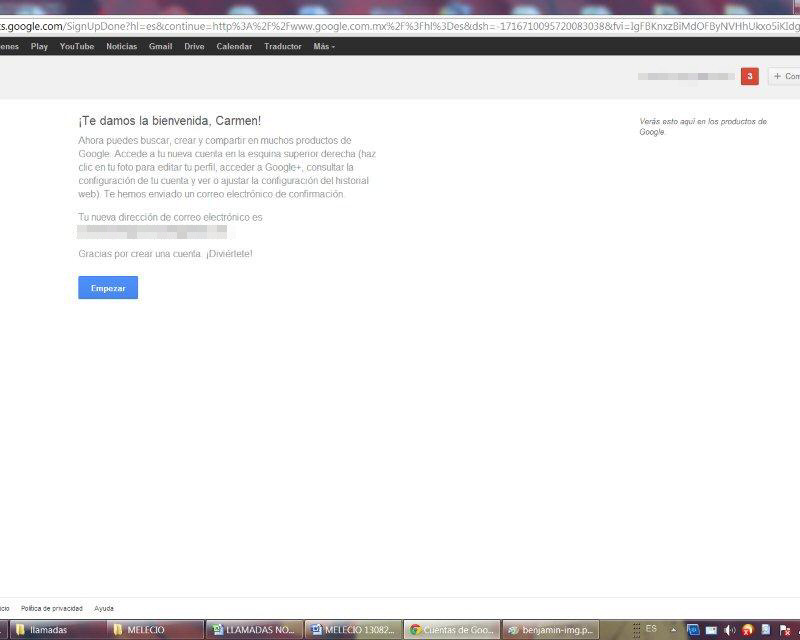This screenshot has width=800, height=640.
Task: Open Traductor from the Google bar
Action: pos(283,46)
